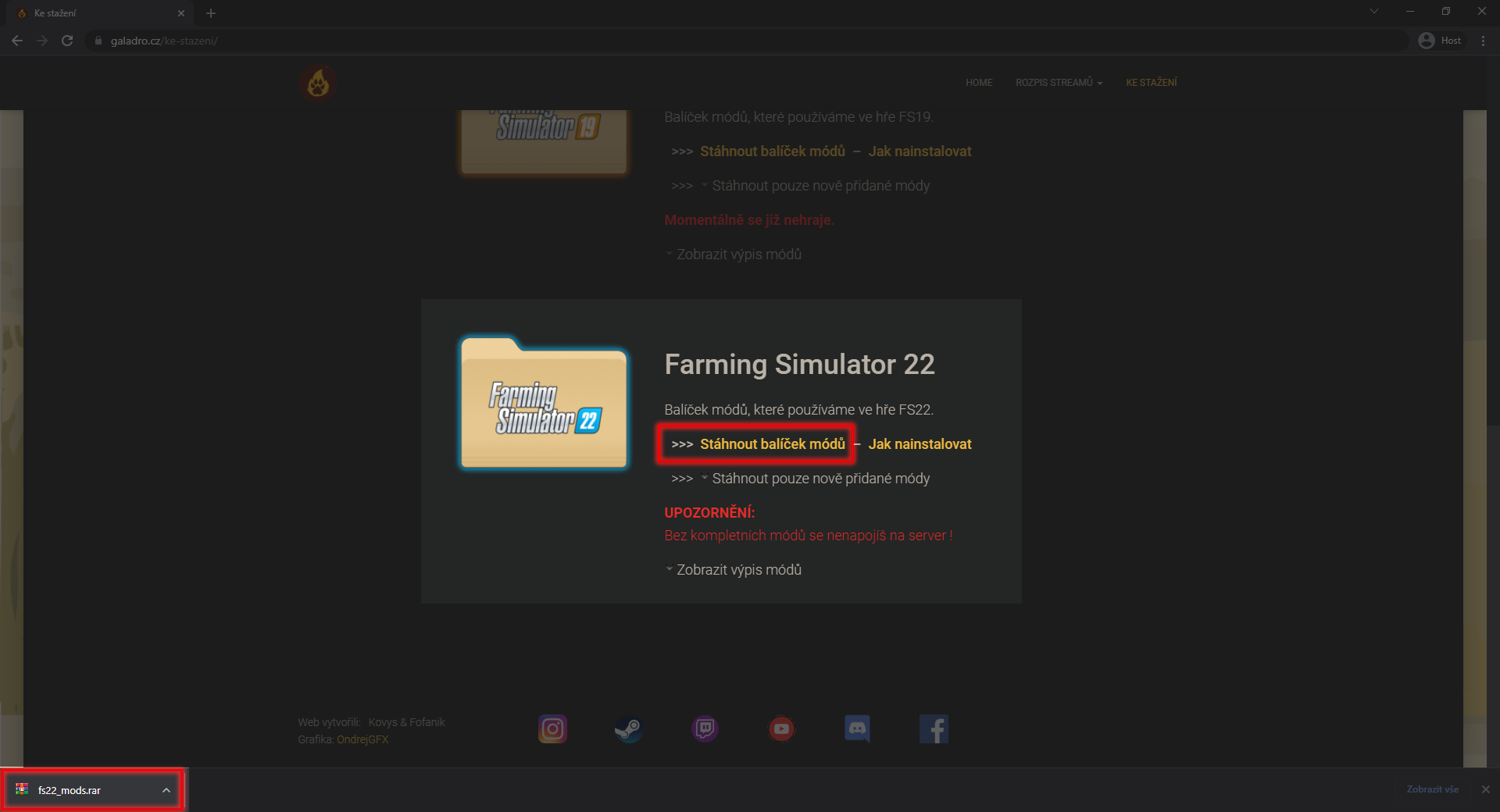The height and width of the screenshot is (812, 1500).
Task: Open the Steam social icon
Action: coord(628,729)
